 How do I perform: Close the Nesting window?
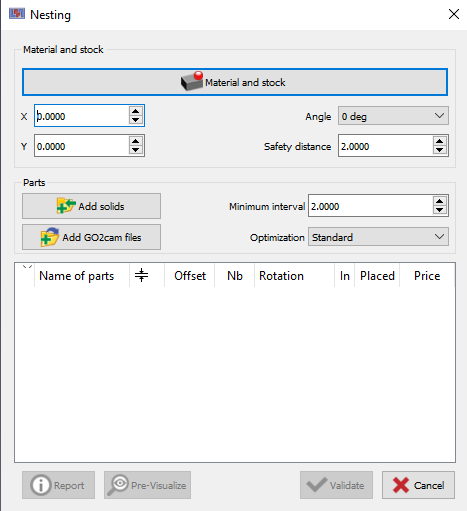click(x=454, y=14)
